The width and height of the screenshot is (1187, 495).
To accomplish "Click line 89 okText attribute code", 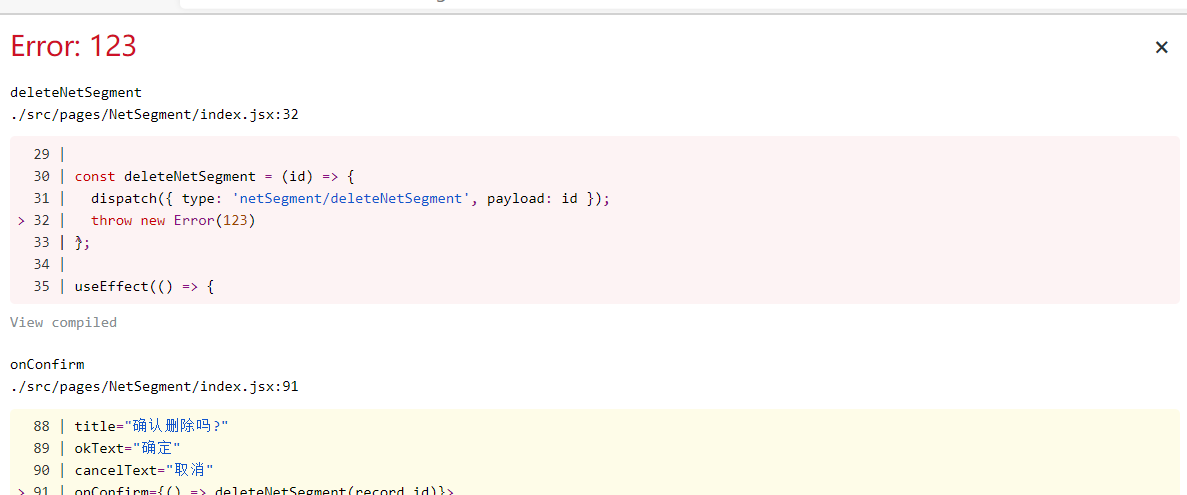I will [x=127, y=448].
